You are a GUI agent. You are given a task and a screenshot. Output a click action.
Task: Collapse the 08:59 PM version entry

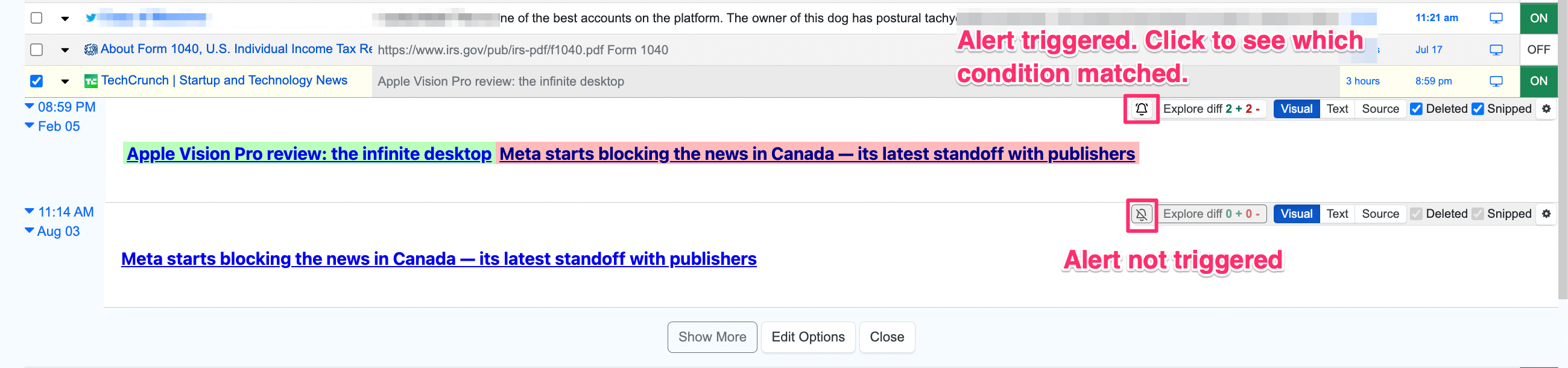(29, 107)
